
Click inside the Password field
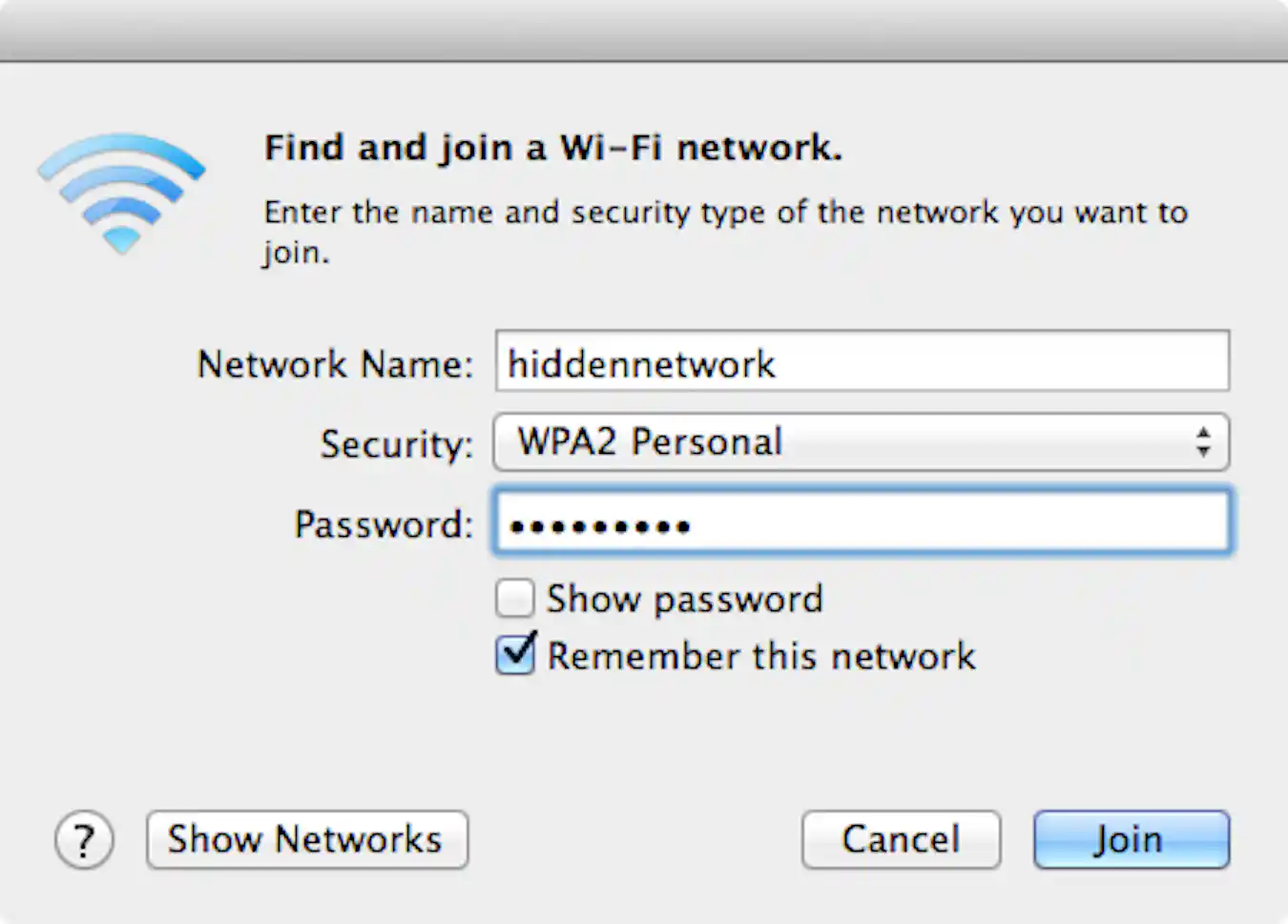click(859, 523)
